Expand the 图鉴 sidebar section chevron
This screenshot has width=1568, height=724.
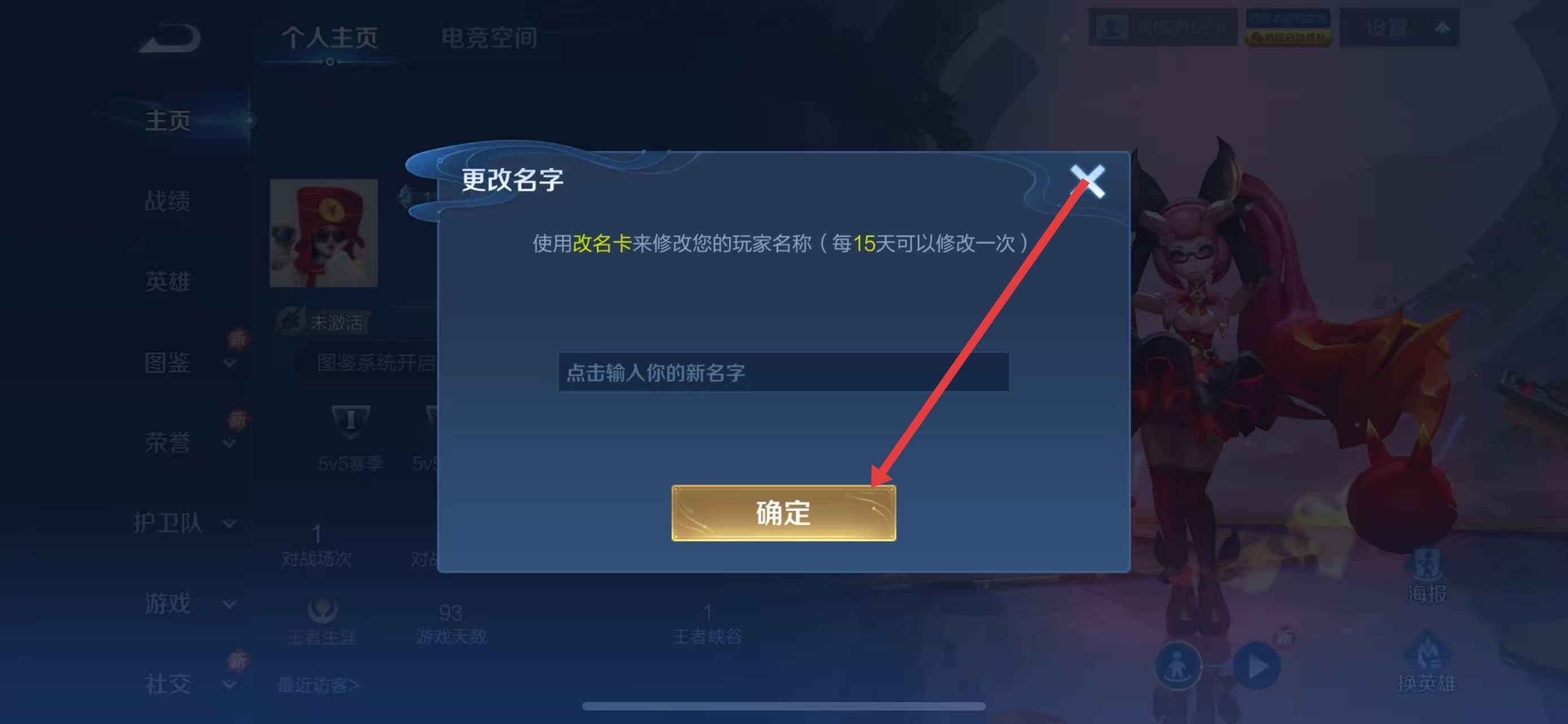pyautogui.click(x=229, y=364)
